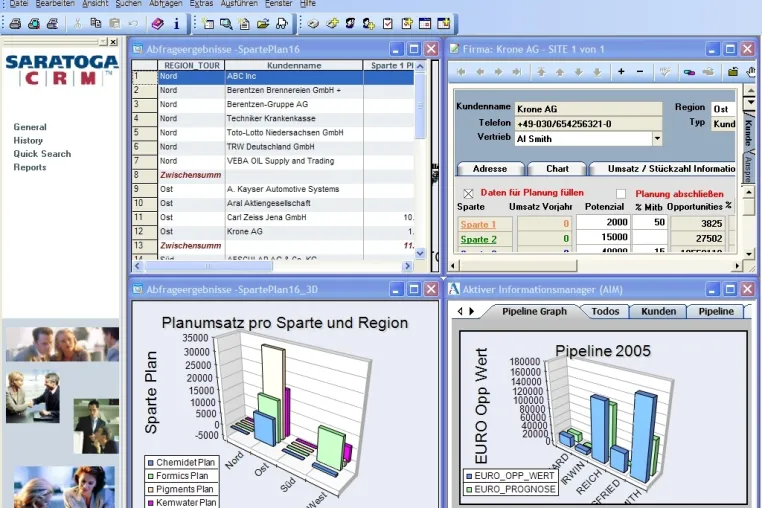Viewport: 762px width, 508px height.
Task: Open the Vertrieb 'Al Smith' dropdown
Action: tap(657, 139)
